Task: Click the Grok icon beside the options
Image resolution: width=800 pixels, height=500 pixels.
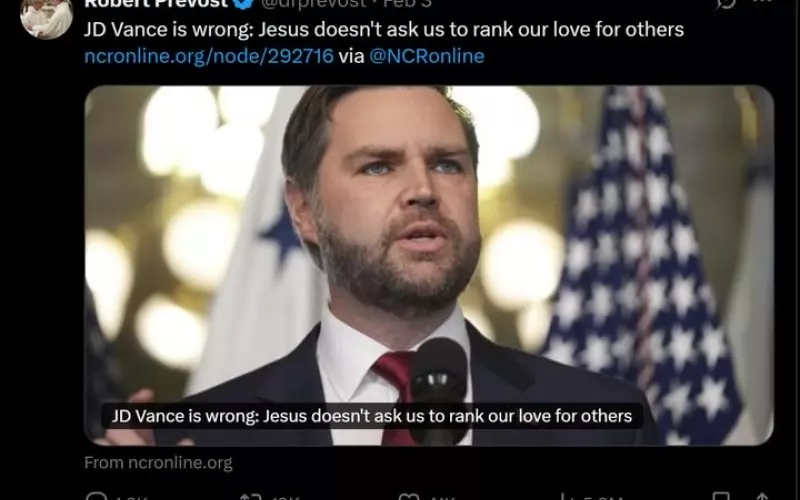Action: pyautogui.click(x=726, y=3)
